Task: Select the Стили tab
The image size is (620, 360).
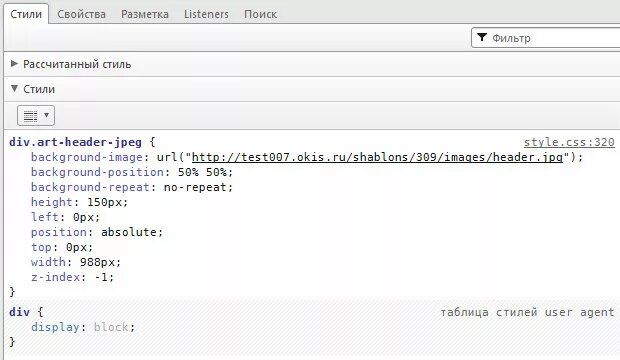Action: (x=26, y=14)
